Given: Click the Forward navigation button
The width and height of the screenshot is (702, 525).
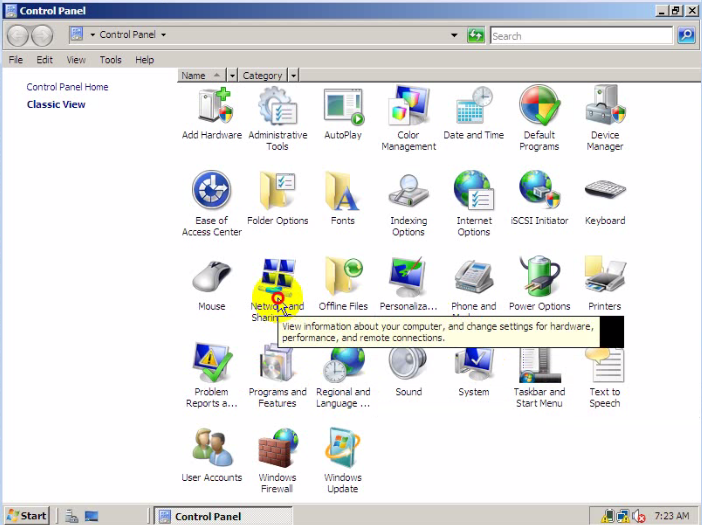Looking at the screenshot, I should click(x=42, y=35).
